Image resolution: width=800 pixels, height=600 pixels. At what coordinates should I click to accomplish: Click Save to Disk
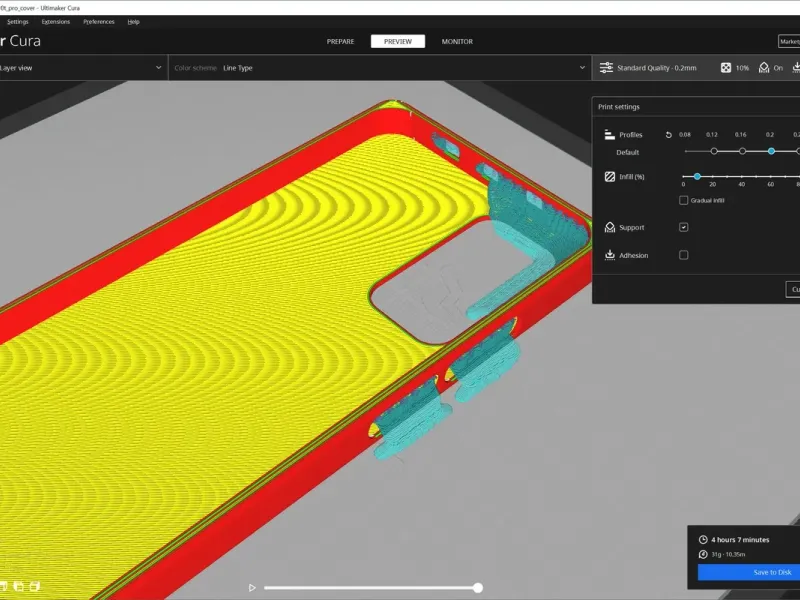748,572
